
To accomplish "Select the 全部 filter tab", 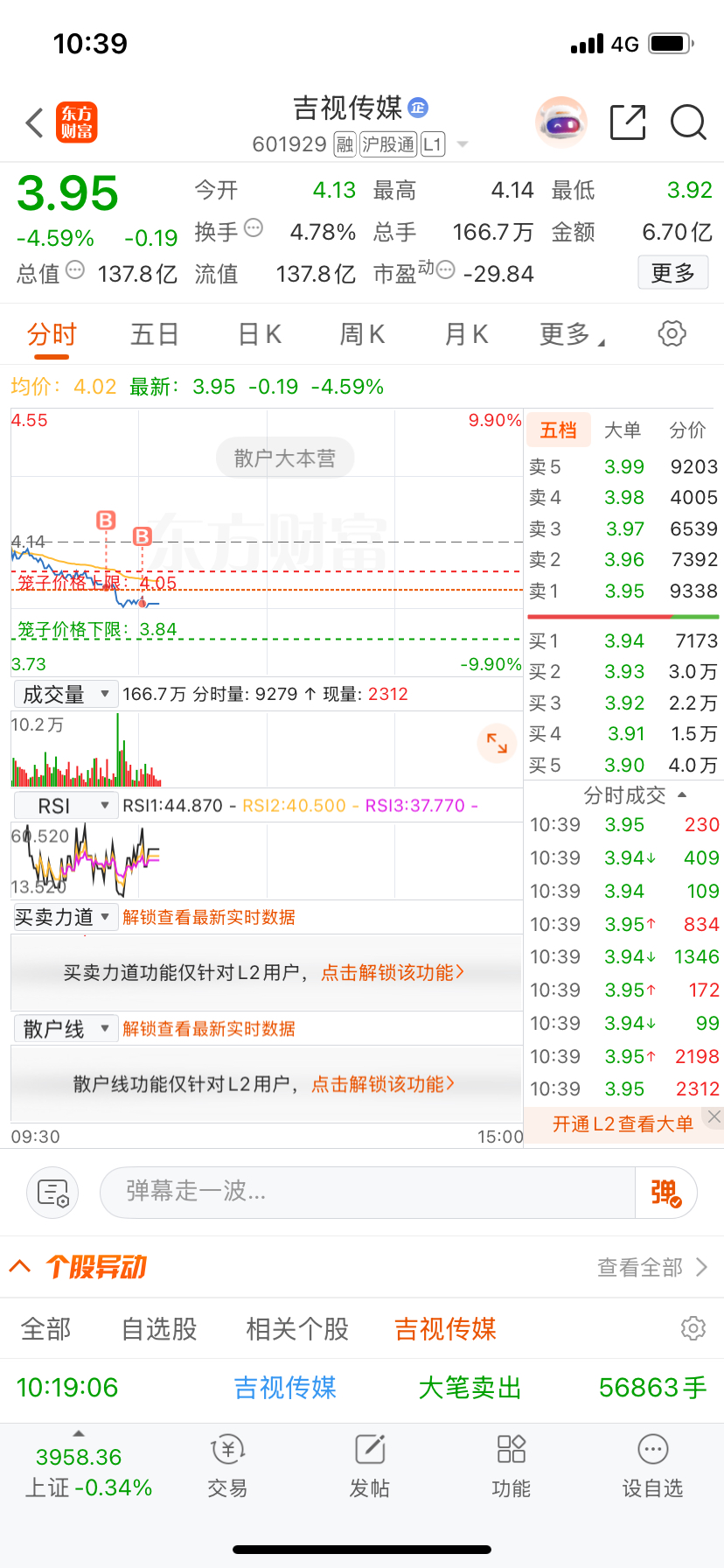I will coord(45,1329).
